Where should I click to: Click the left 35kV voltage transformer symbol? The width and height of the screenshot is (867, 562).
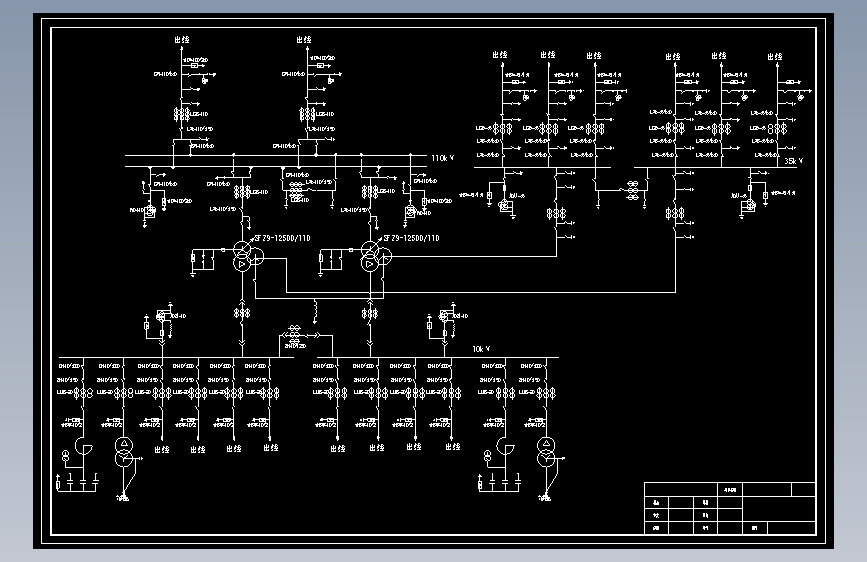[x=504, y=206]
